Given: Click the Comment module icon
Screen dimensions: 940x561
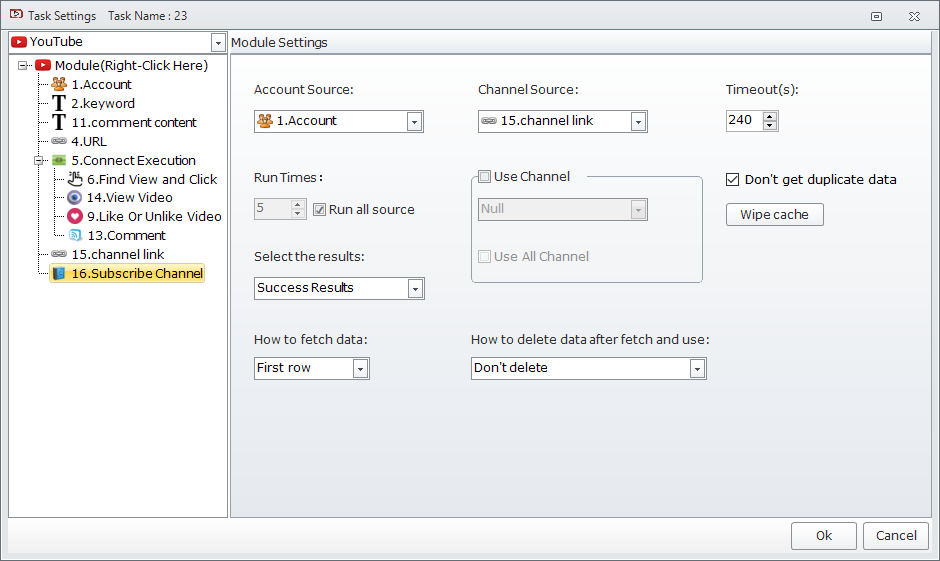Looking at the screenshot, I should [x=75, y=235].
